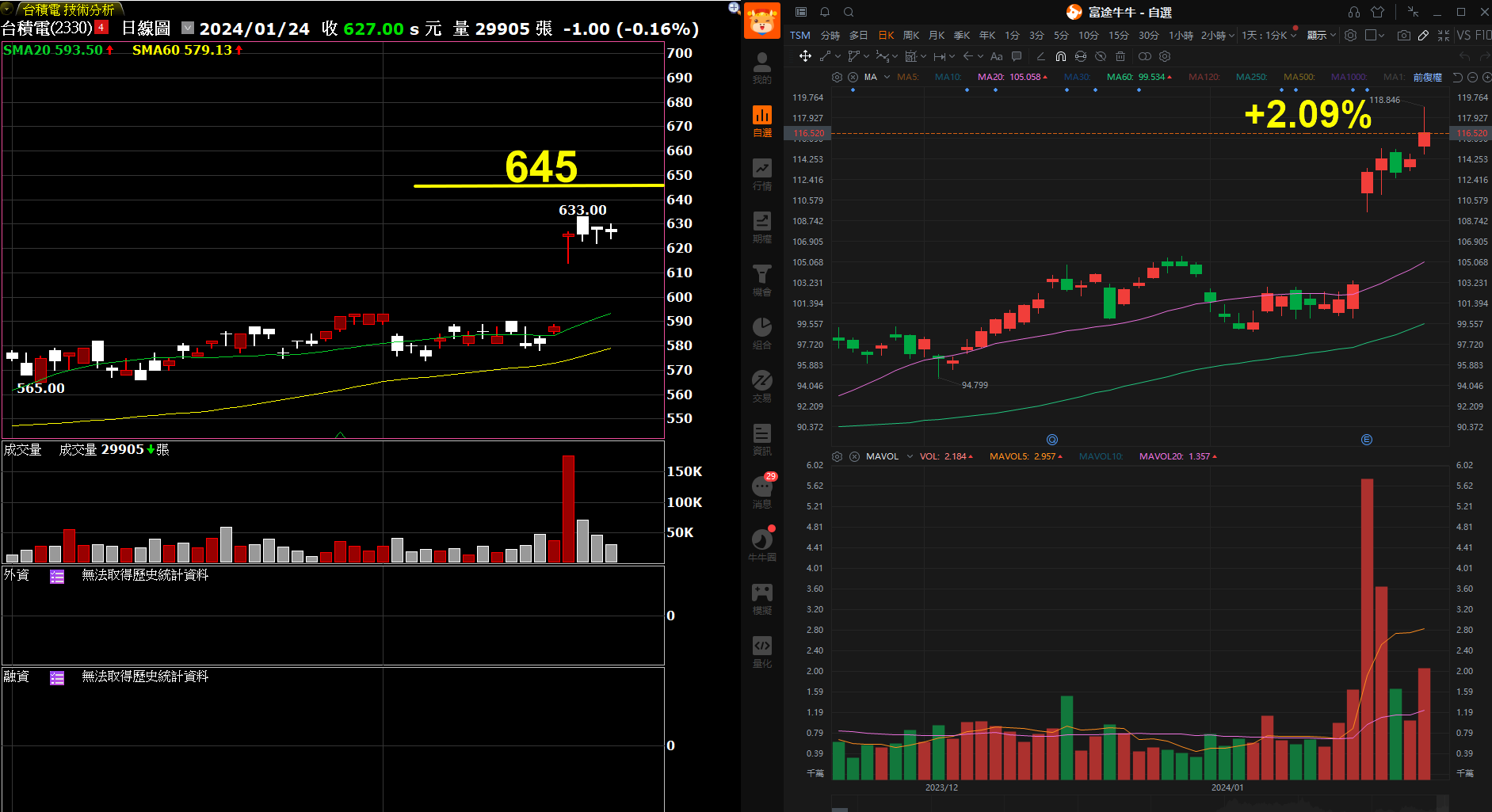
Task: Click the 融資 list icon in left window
Action: [x=57, y=678]
